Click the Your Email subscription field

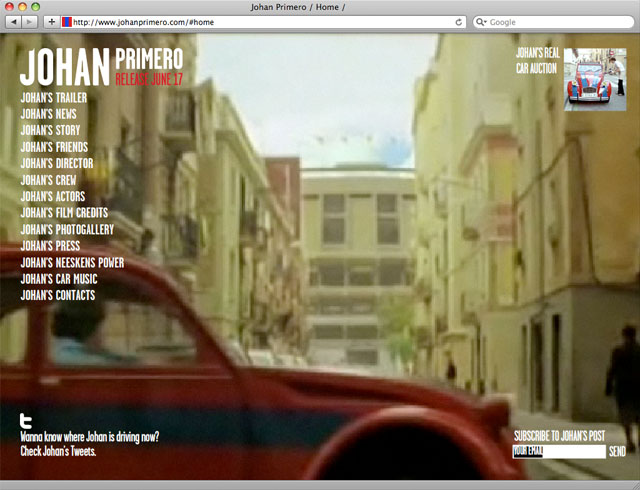[x=559, y=452]
